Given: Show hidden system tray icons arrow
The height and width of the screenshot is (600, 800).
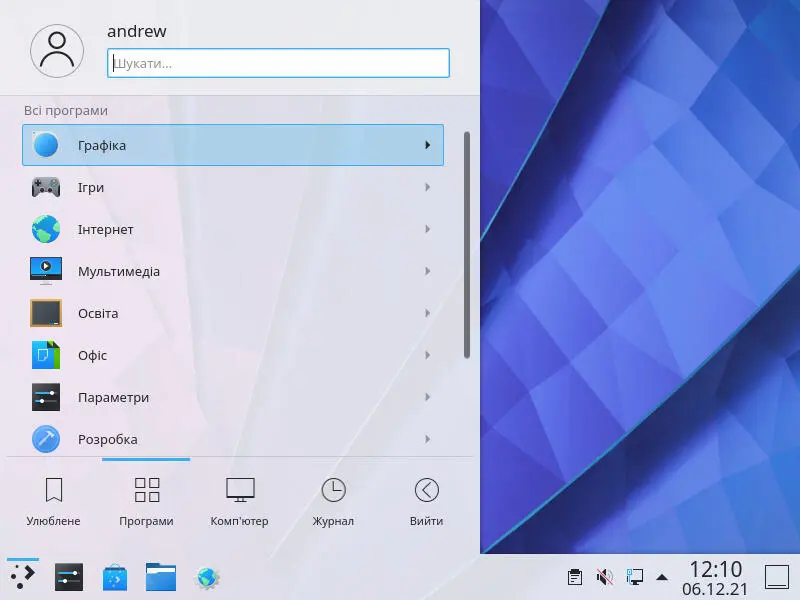Looking at the screenshot, I should click(x=662, y=578).
